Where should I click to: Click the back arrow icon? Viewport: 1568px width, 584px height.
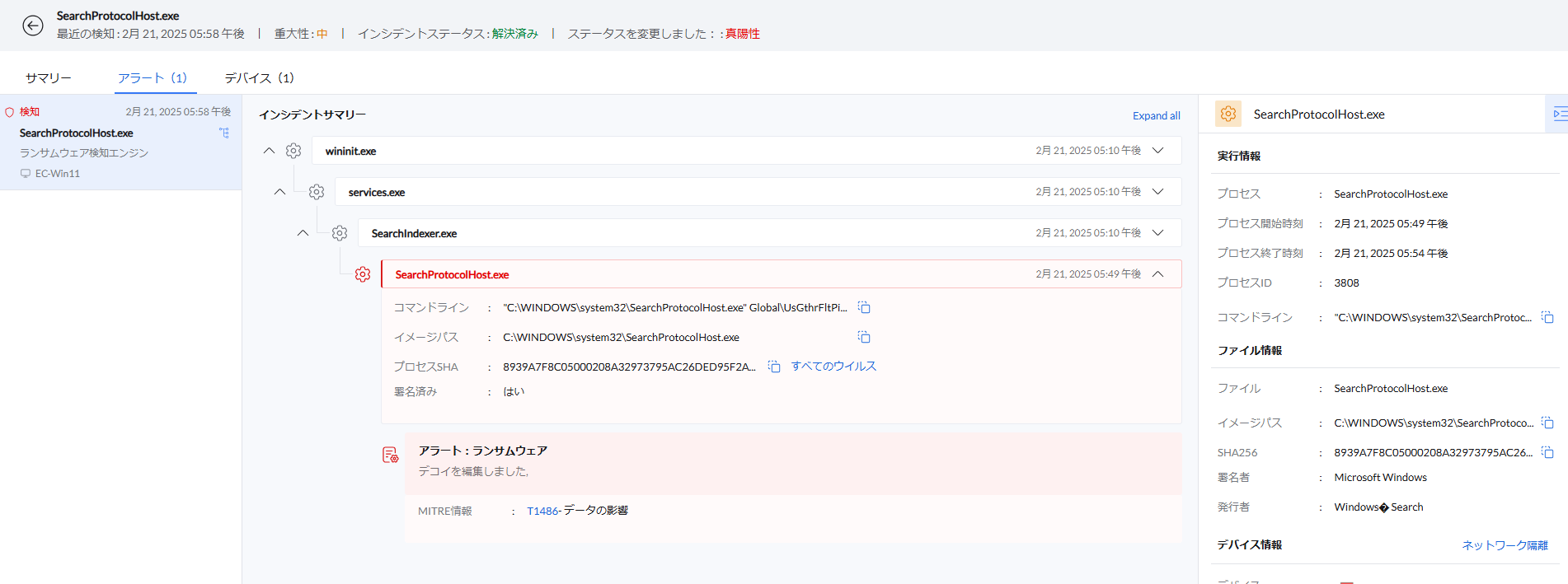pyautogui.click(x=33, y=26)
